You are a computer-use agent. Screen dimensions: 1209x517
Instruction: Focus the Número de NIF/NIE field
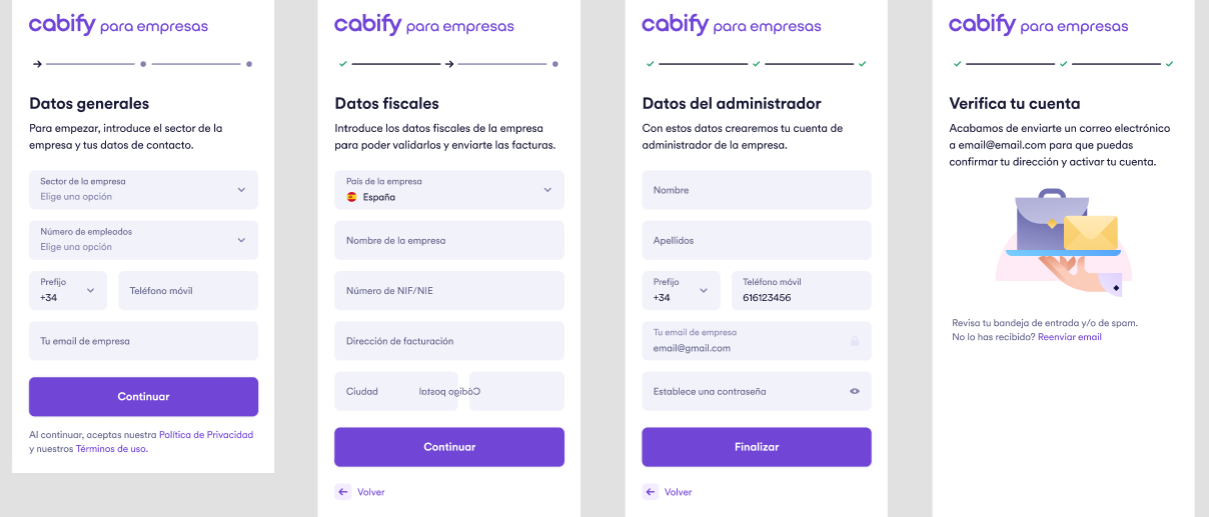[x=449, y=290]
